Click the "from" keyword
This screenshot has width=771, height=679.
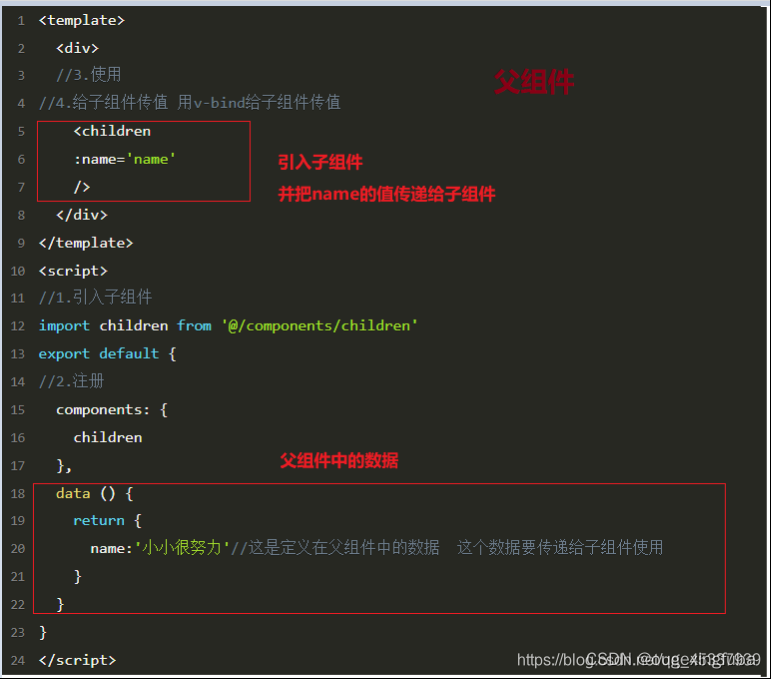coord(194,325)
